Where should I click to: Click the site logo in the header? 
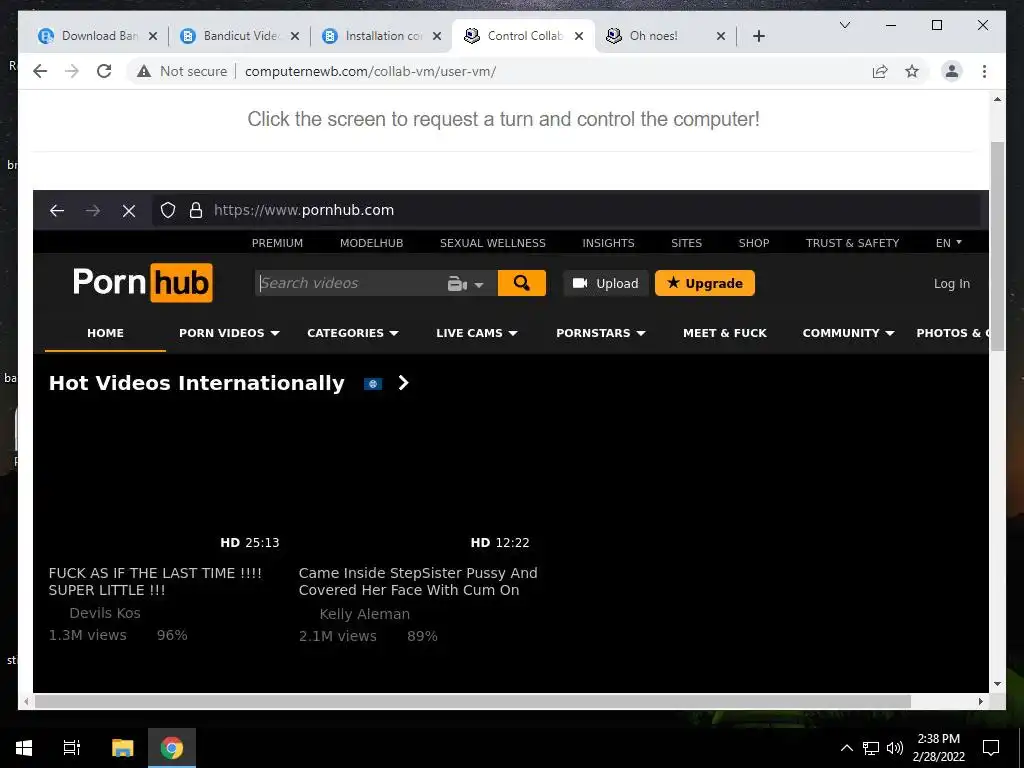[142, 282]
